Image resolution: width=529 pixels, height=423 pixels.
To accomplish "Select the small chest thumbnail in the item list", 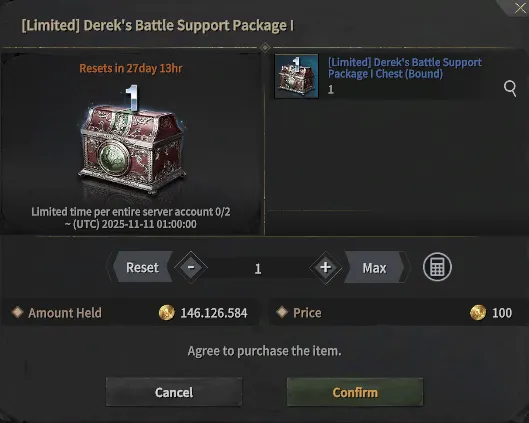I will coord(296,76).
